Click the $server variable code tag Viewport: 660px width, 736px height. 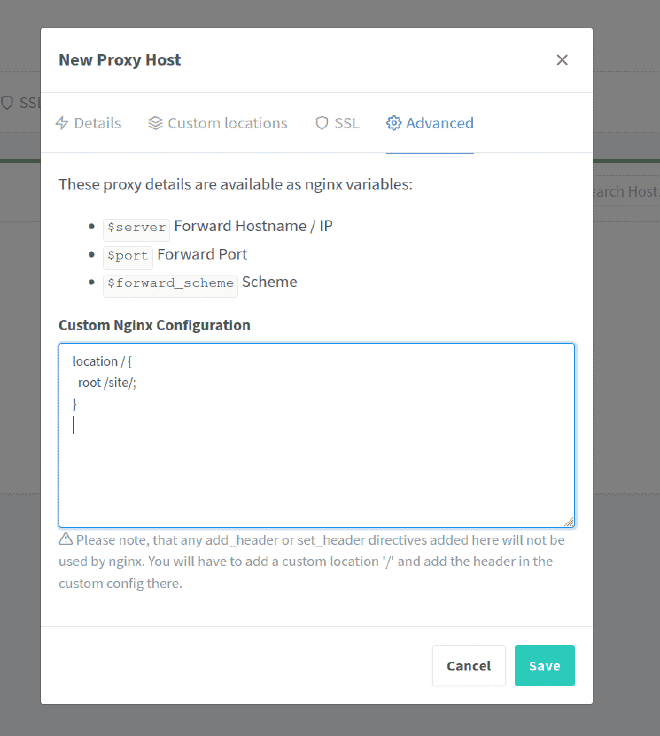point(136,228)
